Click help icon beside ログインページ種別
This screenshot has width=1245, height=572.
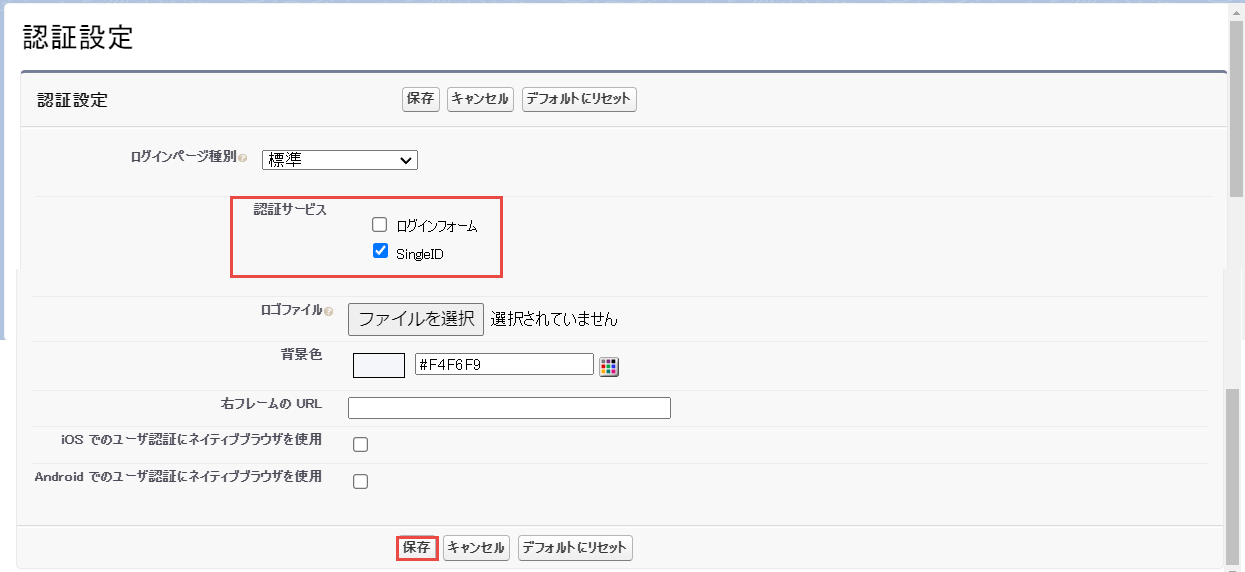(243, 159)
